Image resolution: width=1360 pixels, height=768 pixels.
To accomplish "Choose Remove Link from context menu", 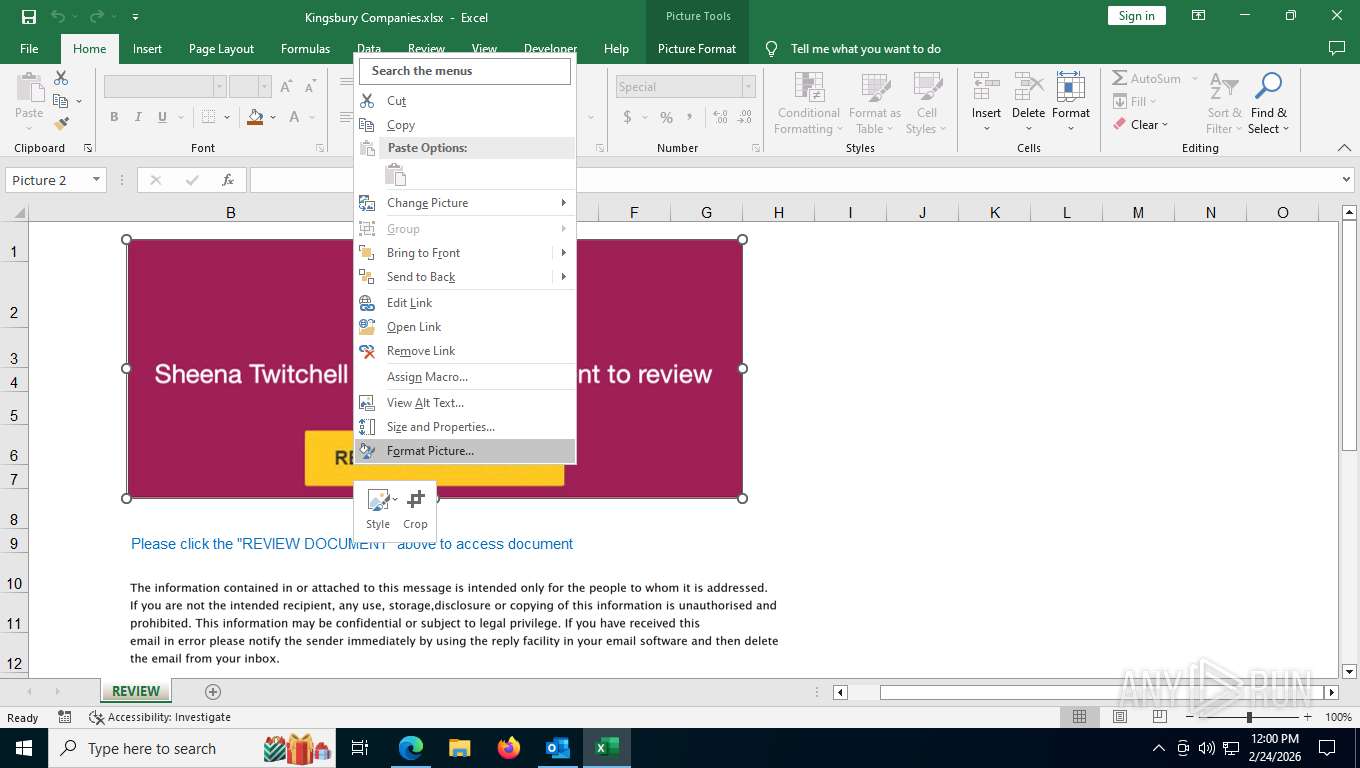I will coord(465,351).
